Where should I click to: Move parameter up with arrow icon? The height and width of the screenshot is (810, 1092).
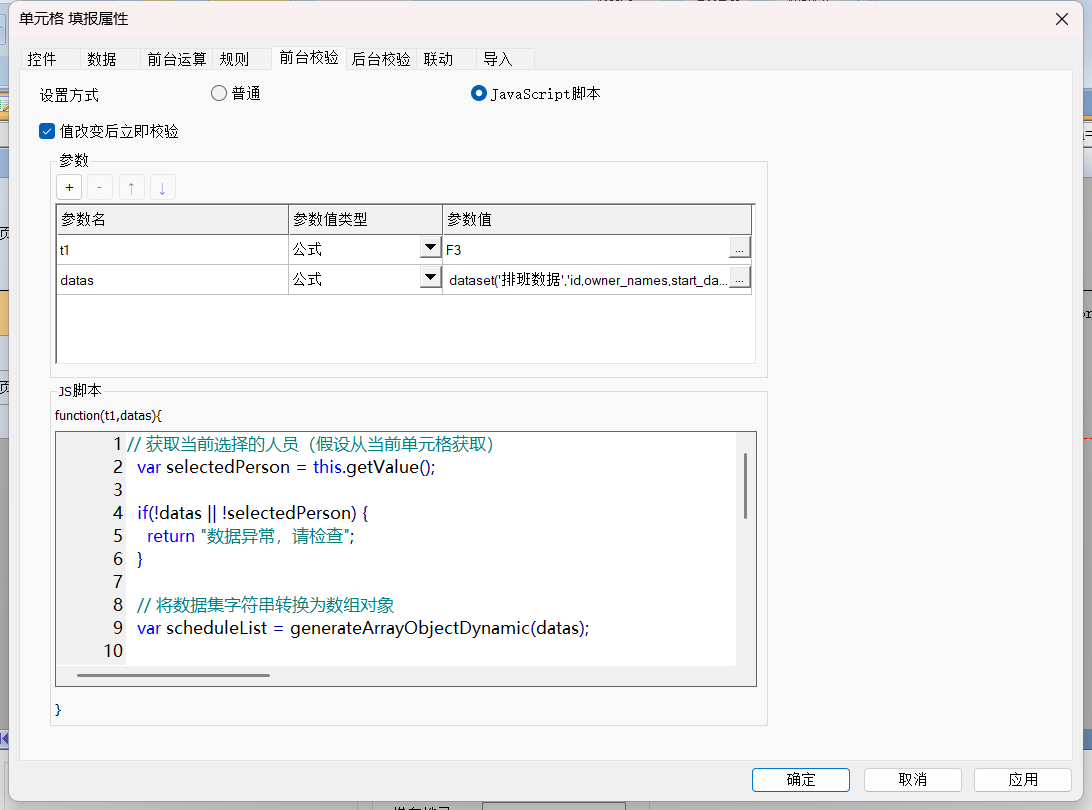[x=131, y=188]
